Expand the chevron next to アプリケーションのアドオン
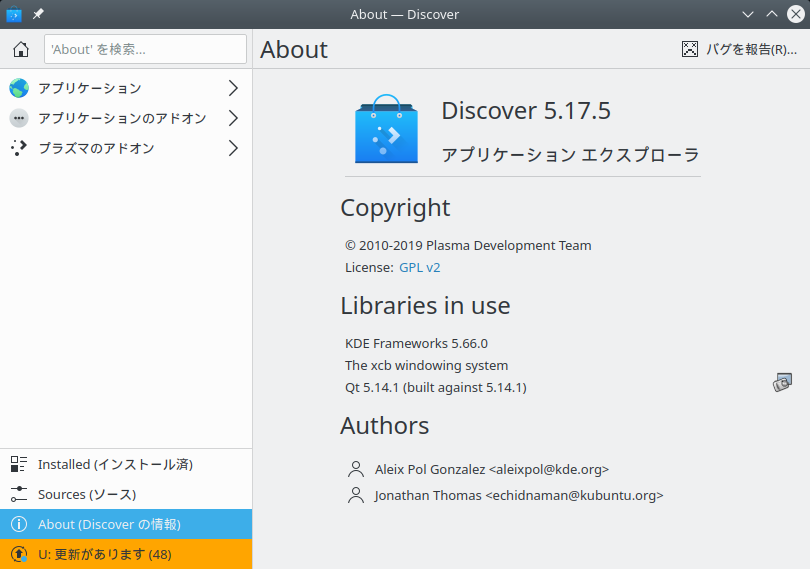 233,118
